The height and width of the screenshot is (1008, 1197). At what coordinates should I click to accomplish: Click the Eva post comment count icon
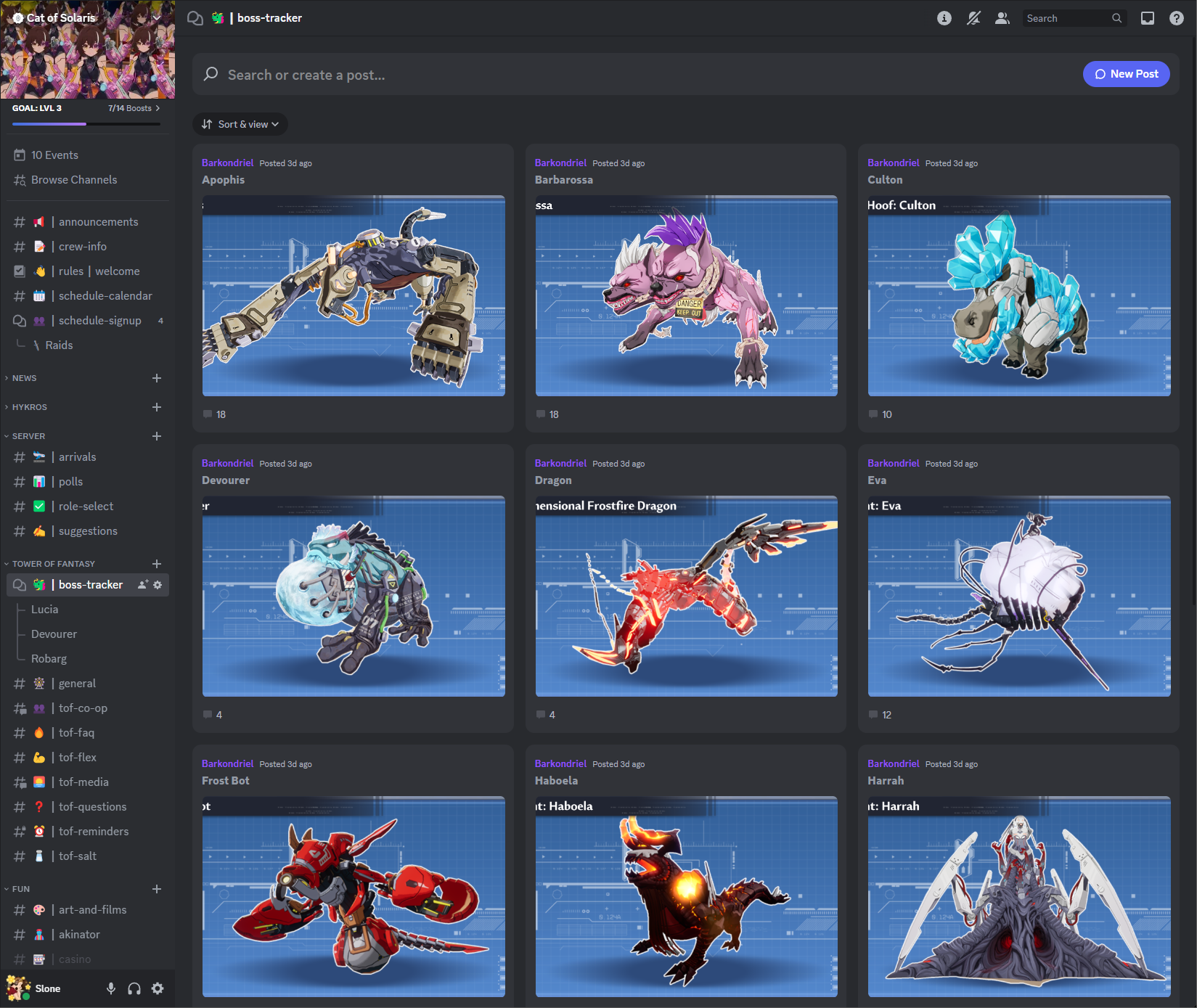point(874,715)
